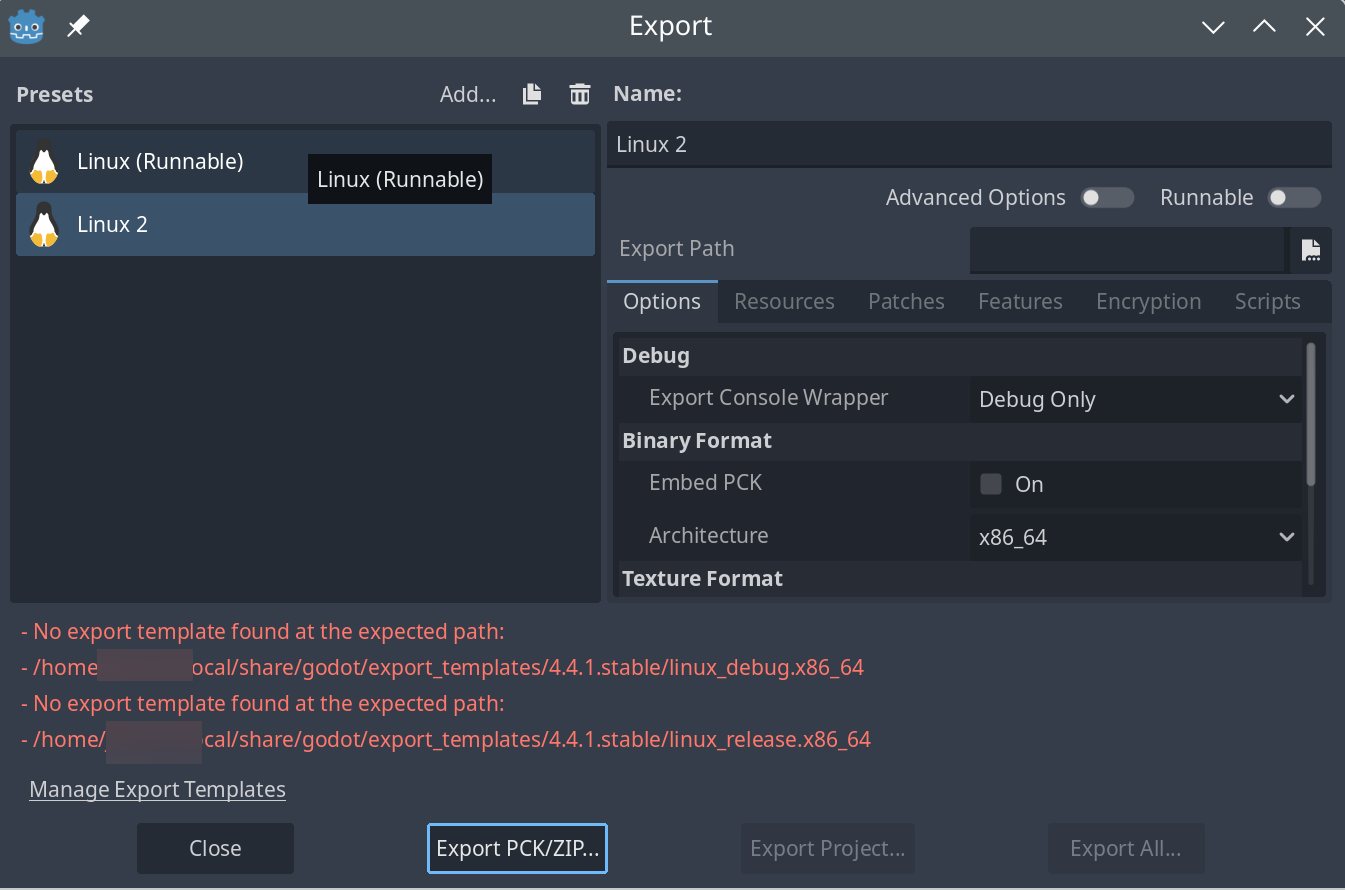
Task: Click the Architecture label
Action: tap(708, 535)
